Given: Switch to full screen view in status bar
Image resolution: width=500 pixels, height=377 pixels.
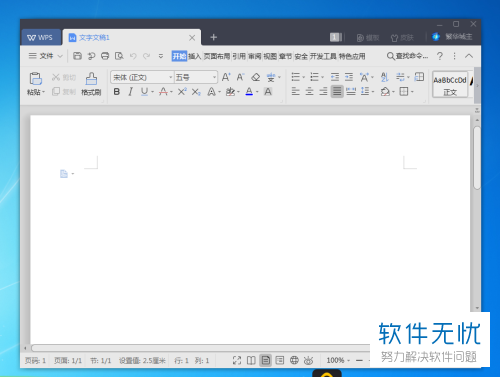Looking at the screenshot, I should (237, 360).
